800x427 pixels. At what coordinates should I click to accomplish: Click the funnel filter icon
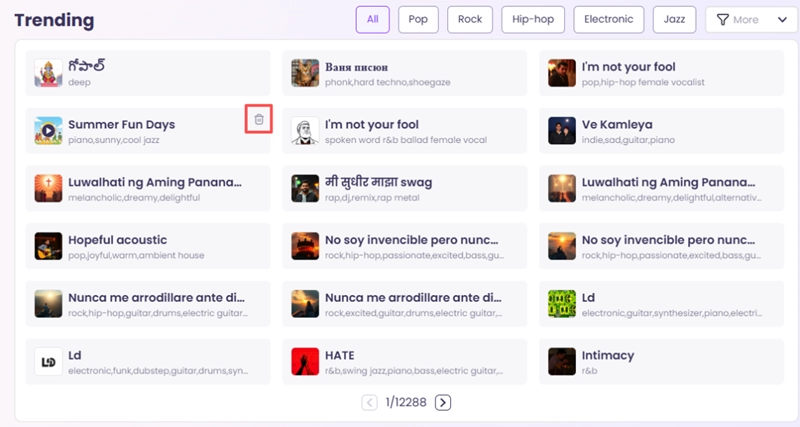723,20
